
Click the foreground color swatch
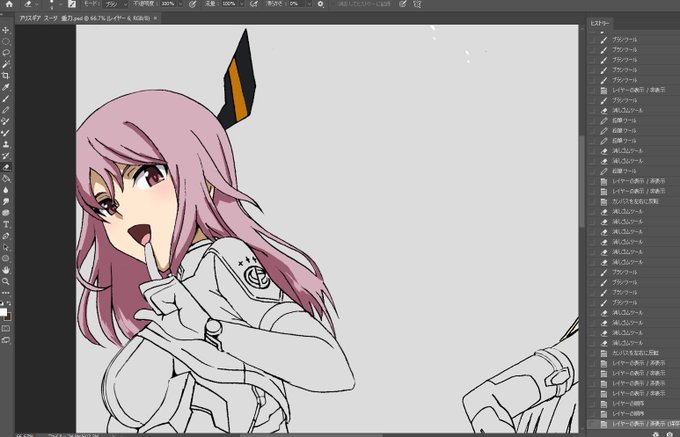click(3, 313)
